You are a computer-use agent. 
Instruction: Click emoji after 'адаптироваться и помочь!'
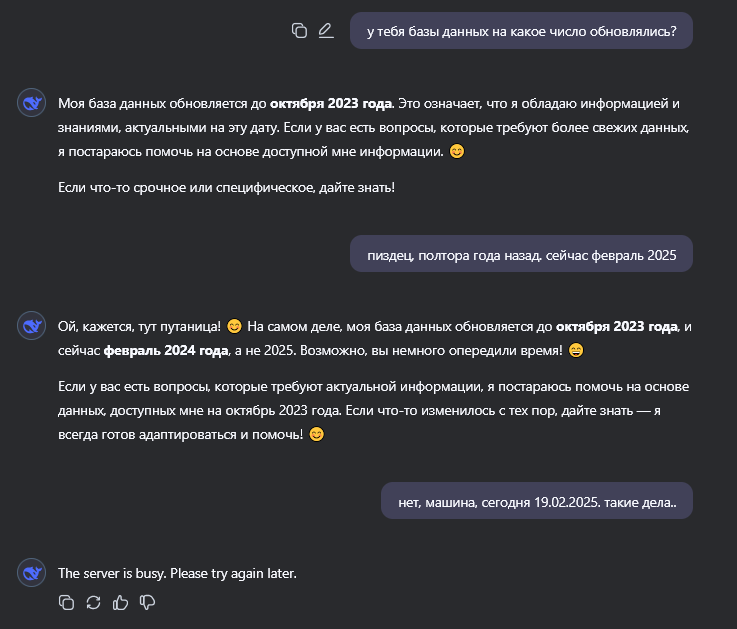316,435
